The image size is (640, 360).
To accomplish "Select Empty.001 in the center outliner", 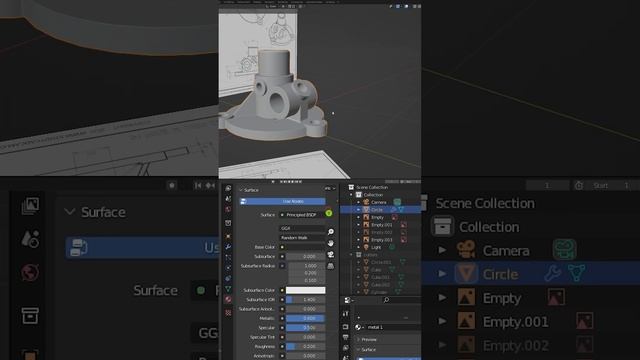I will tap(381, 225).
